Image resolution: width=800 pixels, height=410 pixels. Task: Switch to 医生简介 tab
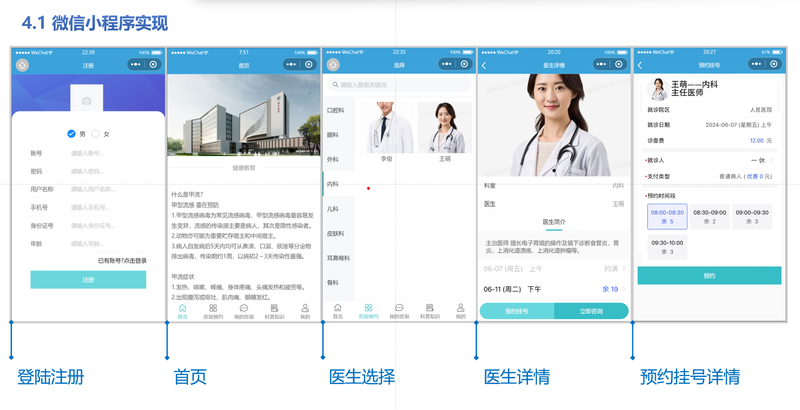[554, 222]
